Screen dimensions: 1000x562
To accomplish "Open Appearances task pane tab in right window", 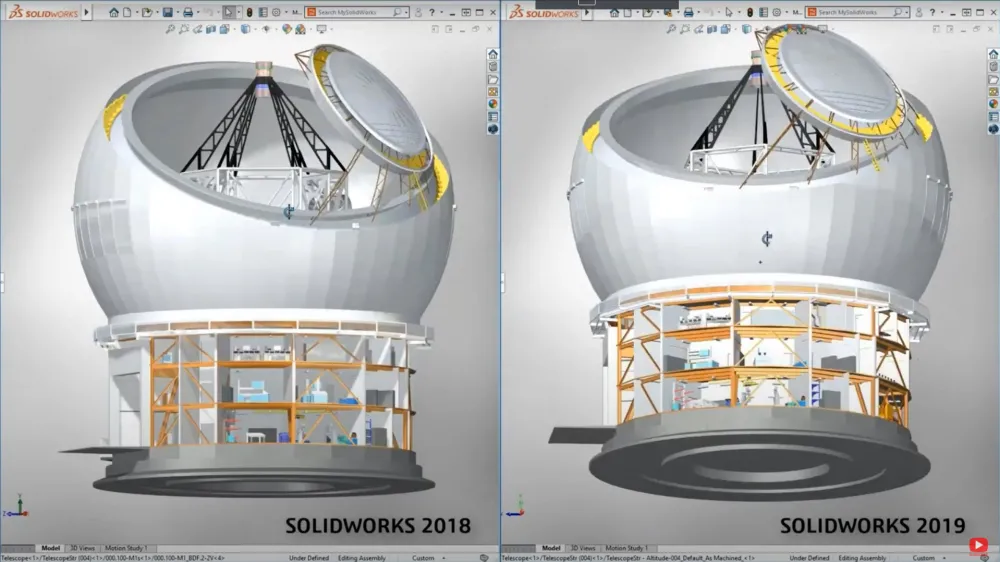I will pos(994,104).
